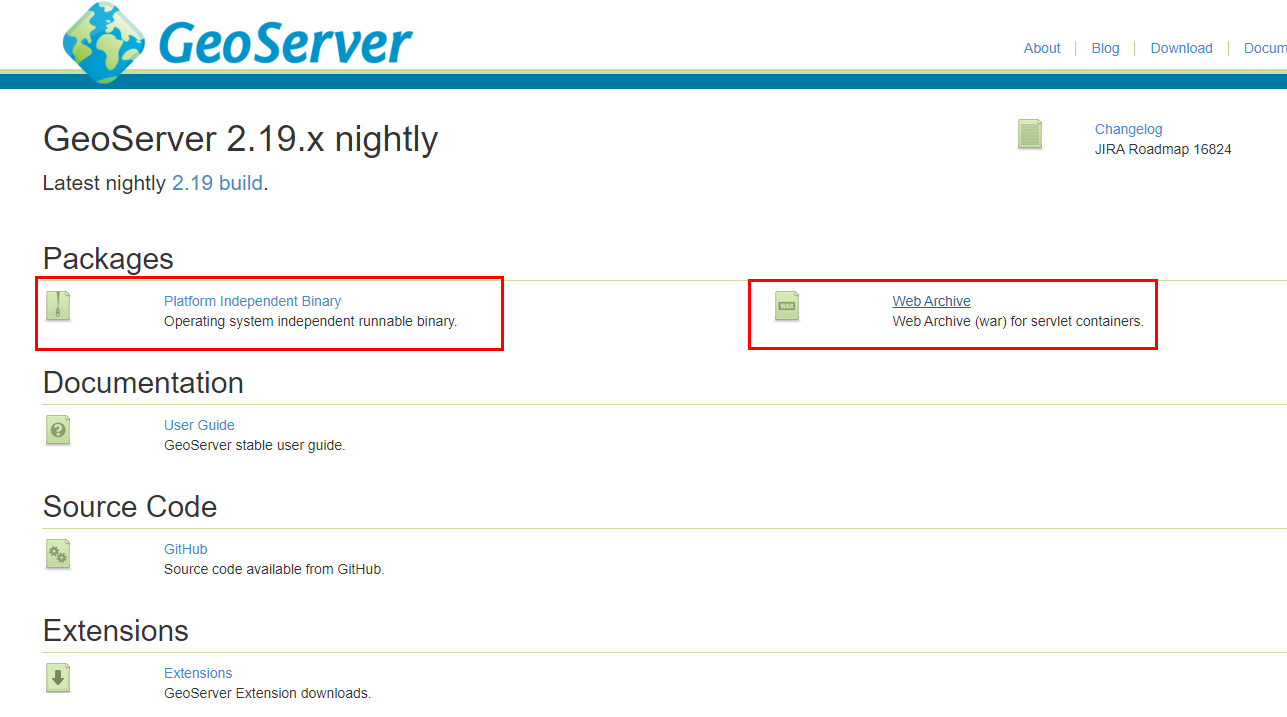The image size is (1287, 717).
Task: Open the About menu item
Action: point(1042,48)
